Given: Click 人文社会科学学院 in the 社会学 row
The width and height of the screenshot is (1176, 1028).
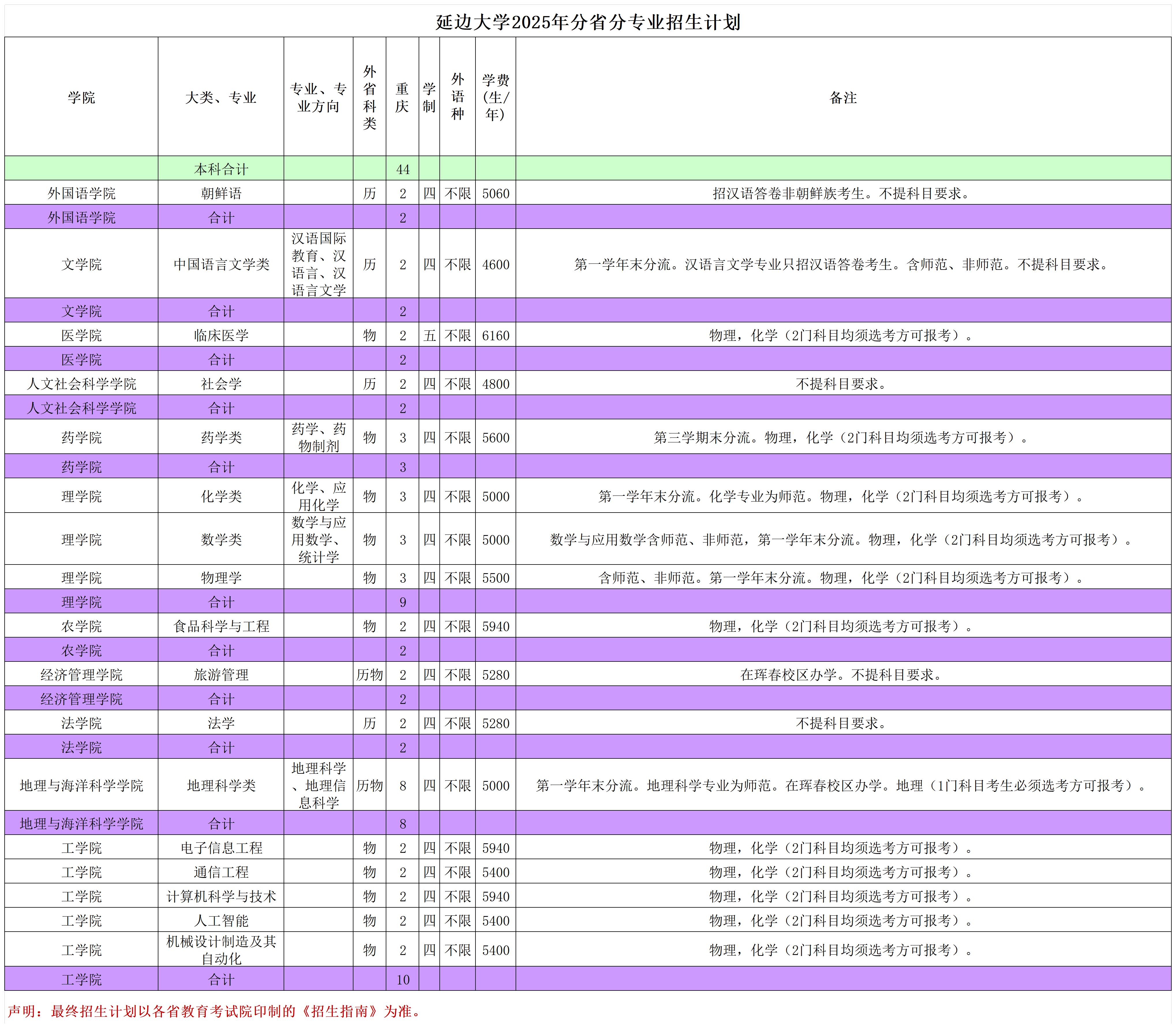Looking at the screenshot, I should click(x=81, y=383).
